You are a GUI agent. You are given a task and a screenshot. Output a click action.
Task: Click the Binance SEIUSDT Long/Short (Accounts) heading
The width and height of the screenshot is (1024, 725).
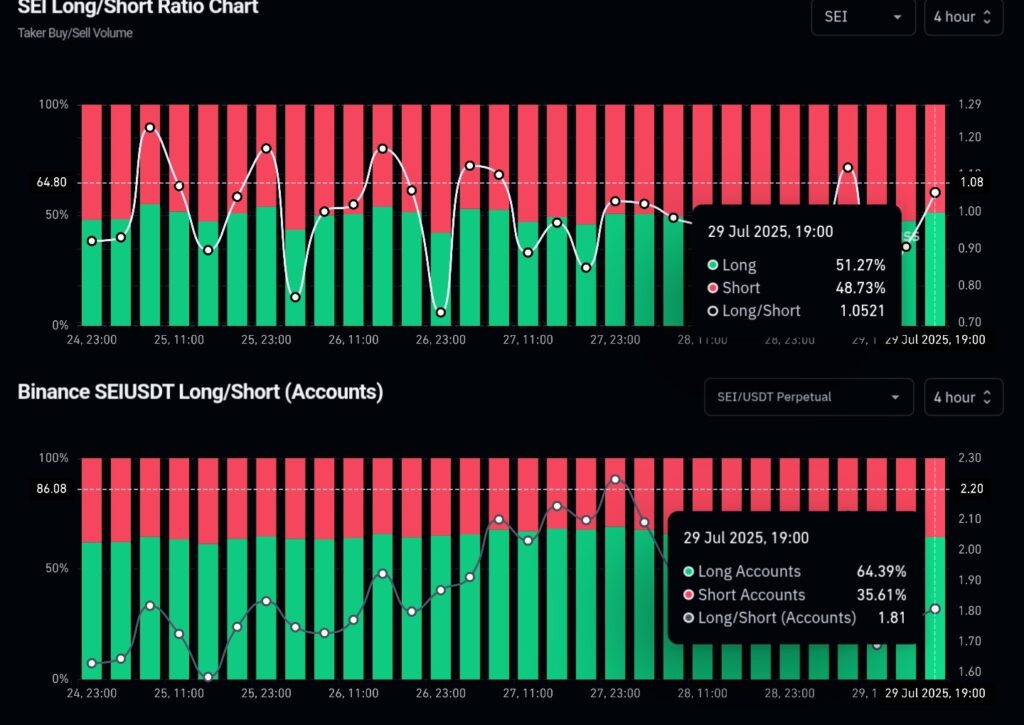point(200,392)
